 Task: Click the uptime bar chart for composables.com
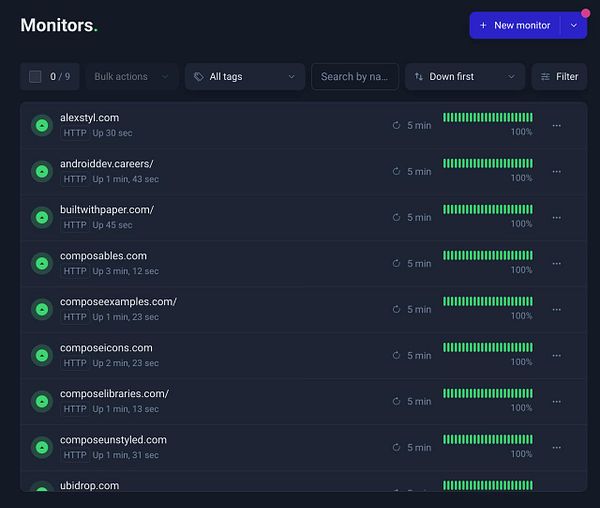click(x=488, y=255)
